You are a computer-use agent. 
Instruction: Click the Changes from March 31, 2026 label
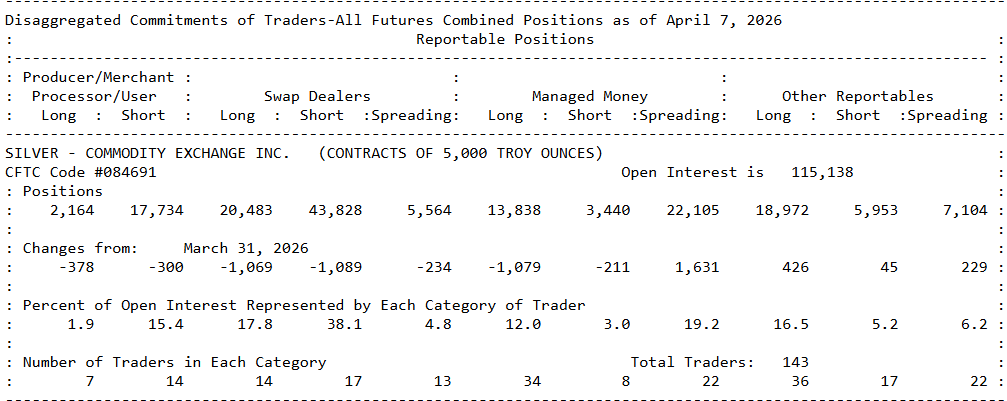click(165, 248)
